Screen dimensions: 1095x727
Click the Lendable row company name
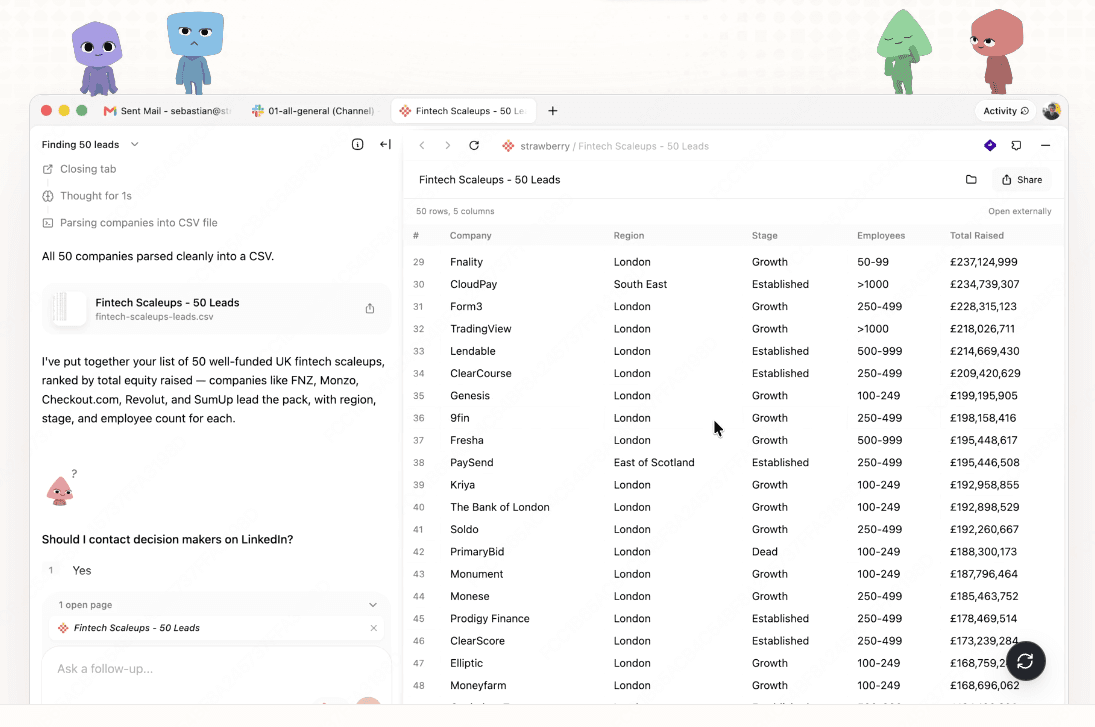[x=473, y=351]
